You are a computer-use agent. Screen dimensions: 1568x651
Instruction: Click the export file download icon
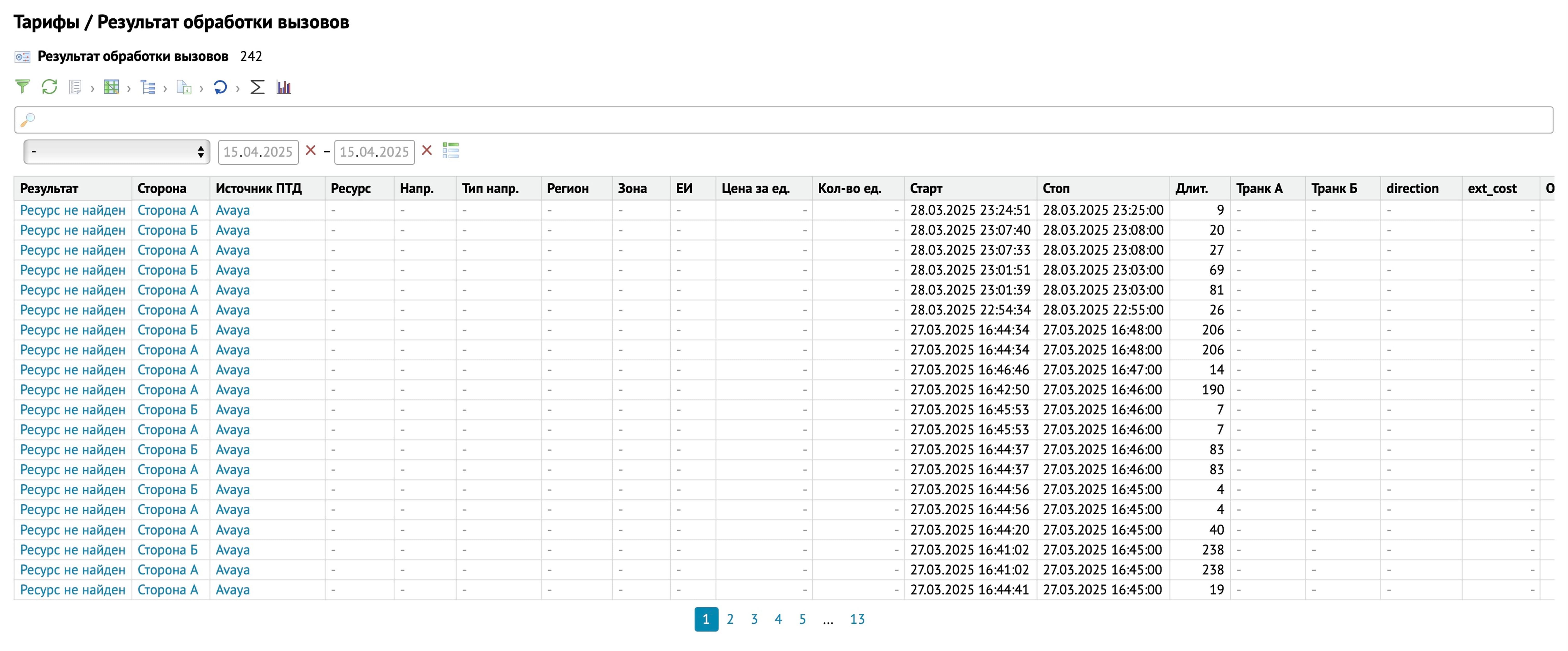(184, 87)
